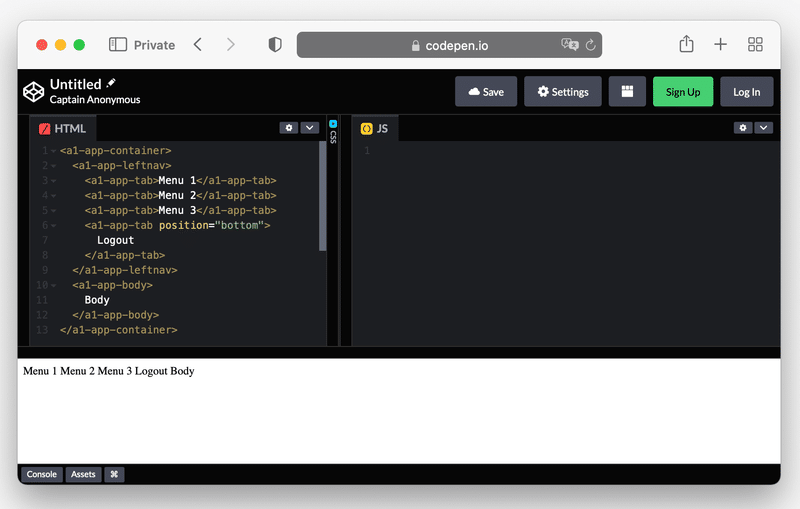Click the Sign Up button
This screenshot has height=509, width=800.
pyautogui.click(x=683, y=92)
